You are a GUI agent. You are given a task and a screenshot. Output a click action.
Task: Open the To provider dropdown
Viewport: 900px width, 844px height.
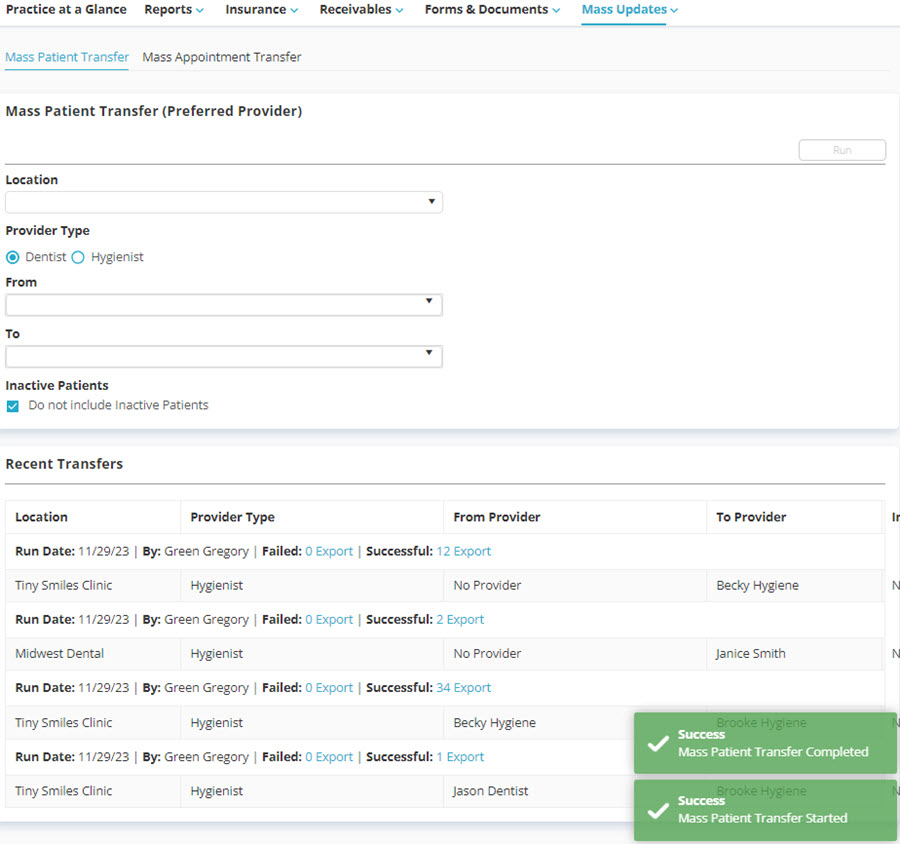pyautogui.click(x=224, y=357)
